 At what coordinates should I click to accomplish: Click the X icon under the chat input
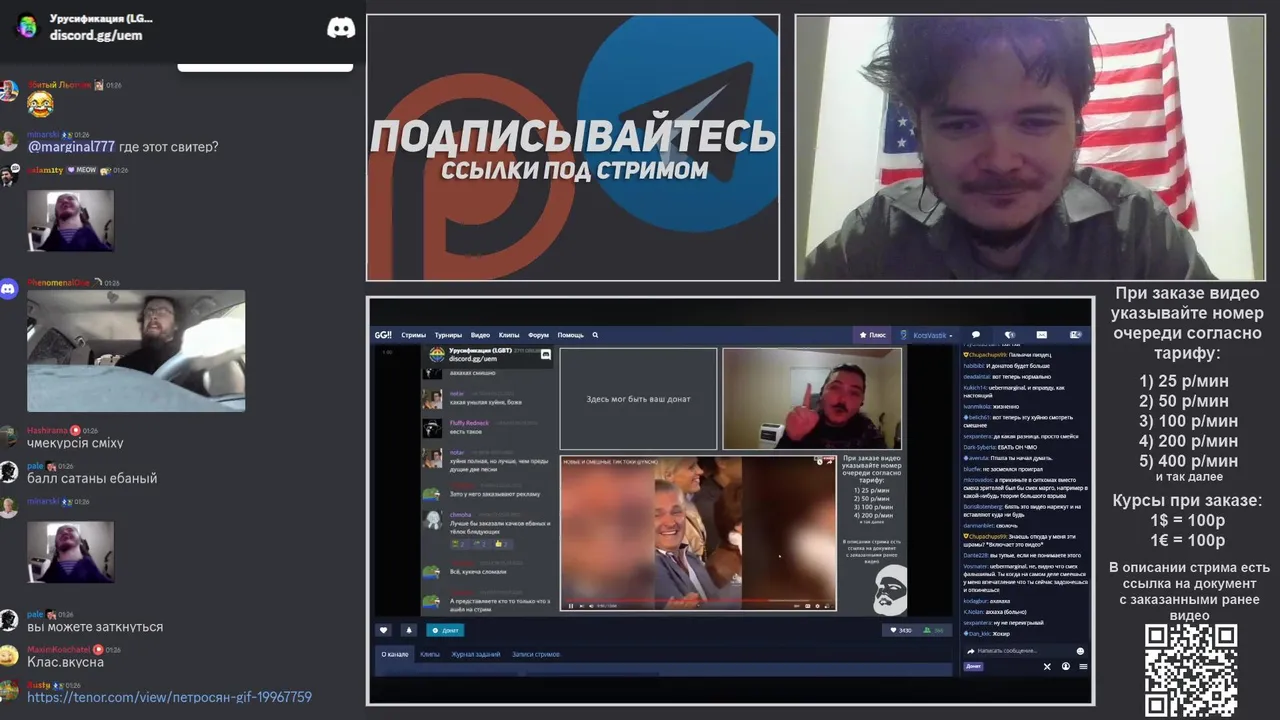pos(1047,666)
